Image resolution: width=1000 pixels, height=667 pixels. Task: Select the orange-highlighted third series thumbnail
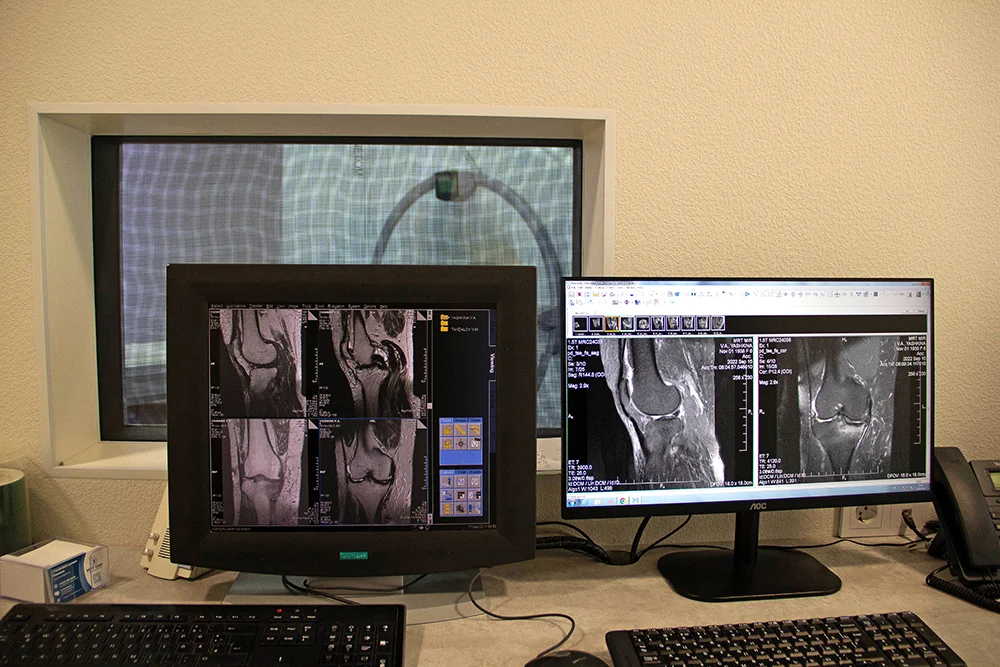coord(612,323)
